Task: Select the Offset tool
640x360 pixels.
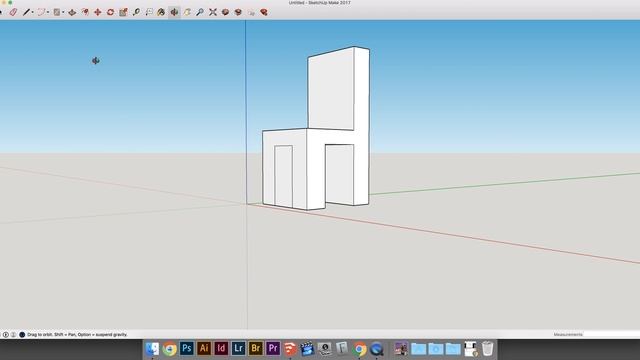Action: pyautogui.click(x=85, y=12)
